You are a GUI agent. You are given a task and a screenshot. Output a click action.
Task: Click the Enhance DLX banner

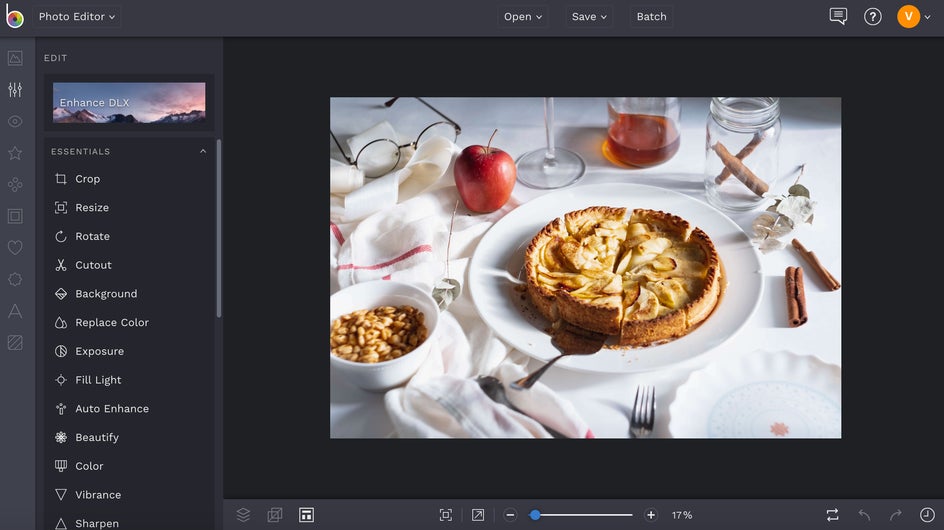[129, 102]
